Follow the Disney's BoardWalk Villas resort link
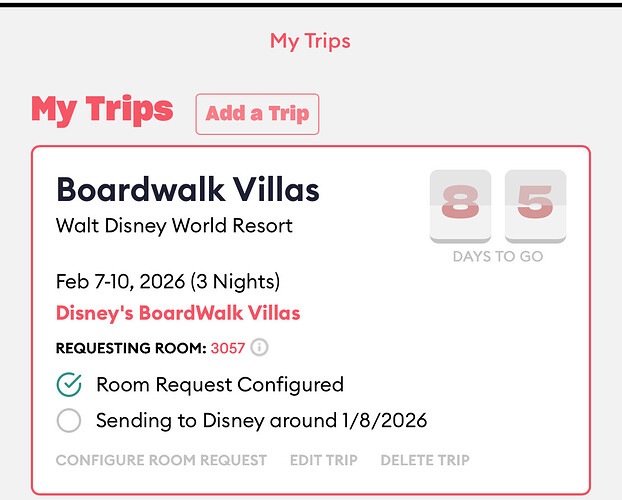 coord(178,313)
